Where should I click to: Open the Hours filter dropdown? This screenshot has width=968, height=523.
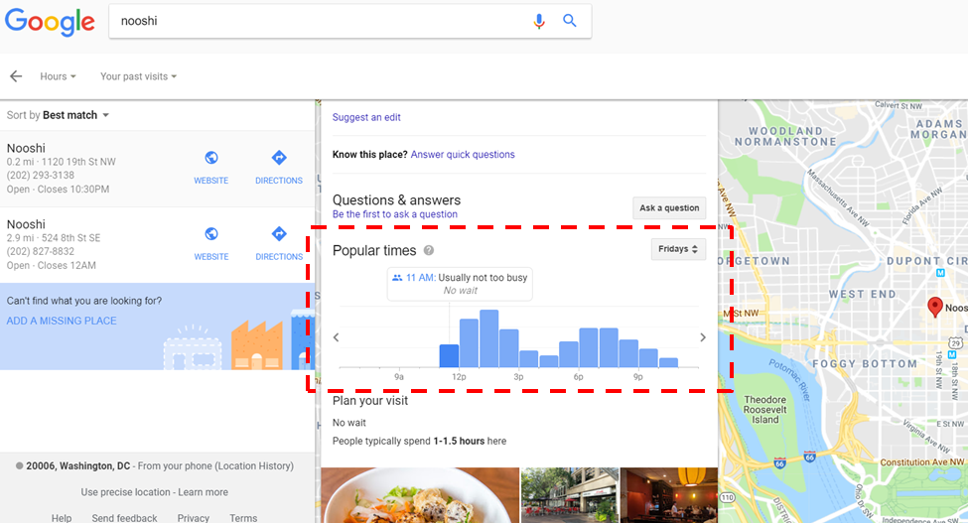tap(58, 77)
